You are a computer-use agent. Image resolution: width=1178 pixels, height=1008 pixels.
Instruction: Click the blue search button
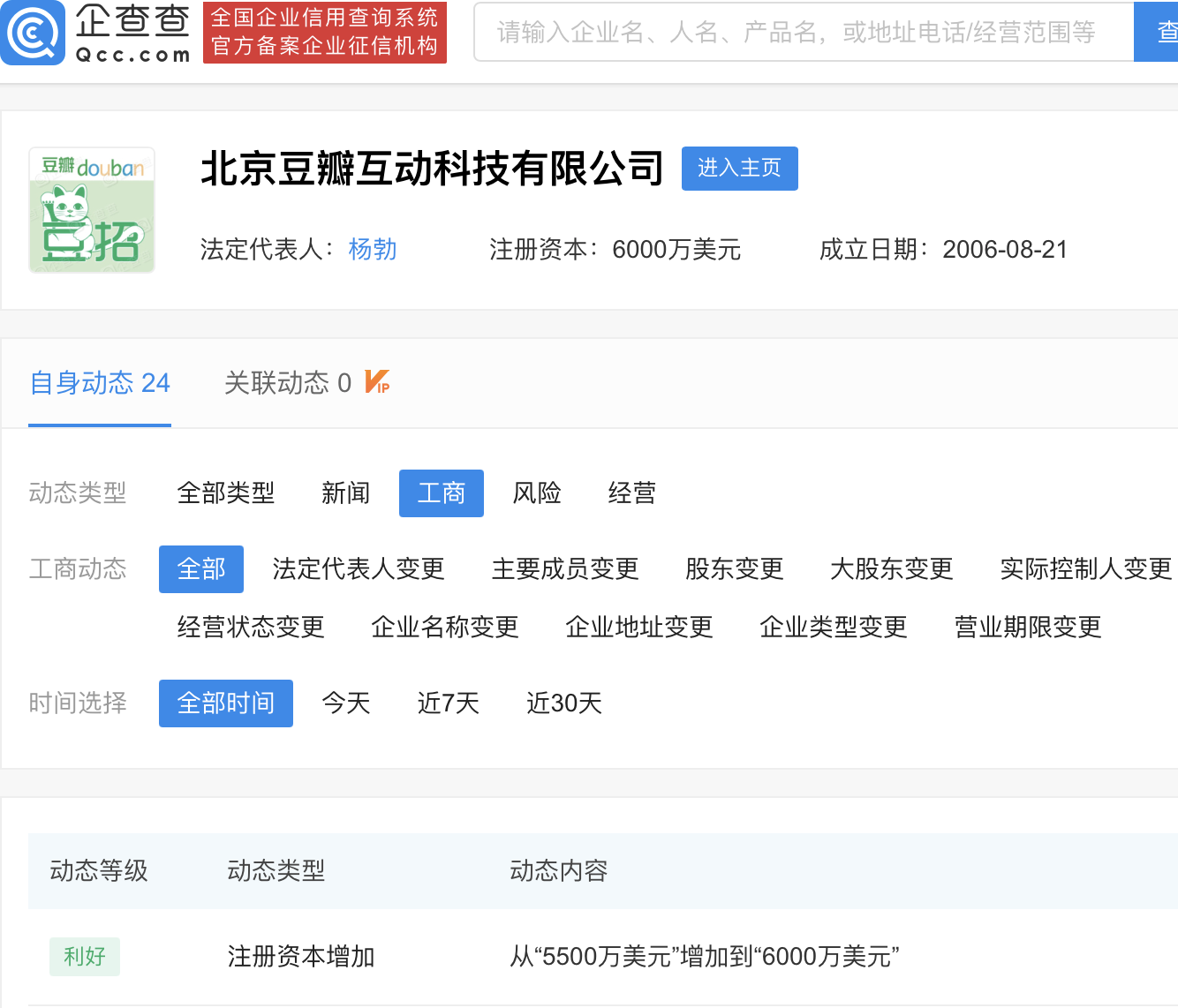click(x=1156, y=33)
